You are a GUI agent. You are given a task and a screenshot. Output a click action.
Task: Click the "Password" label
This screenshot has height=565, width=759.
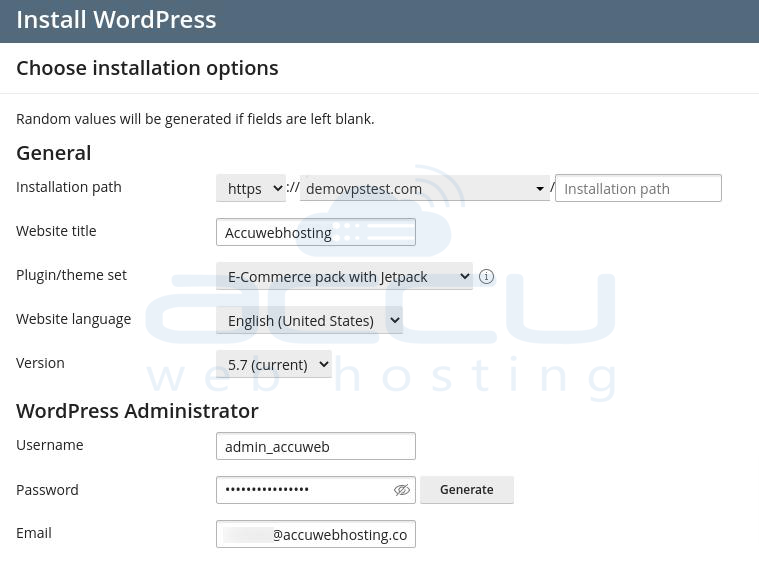47,490
